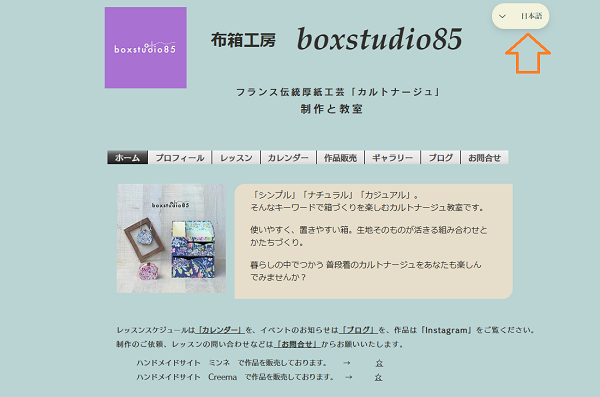Image resolution: width=600 pixels, height=397 pixels.
Task: Open the 作品販売 menu tab
Action: [x=340, y=157]
